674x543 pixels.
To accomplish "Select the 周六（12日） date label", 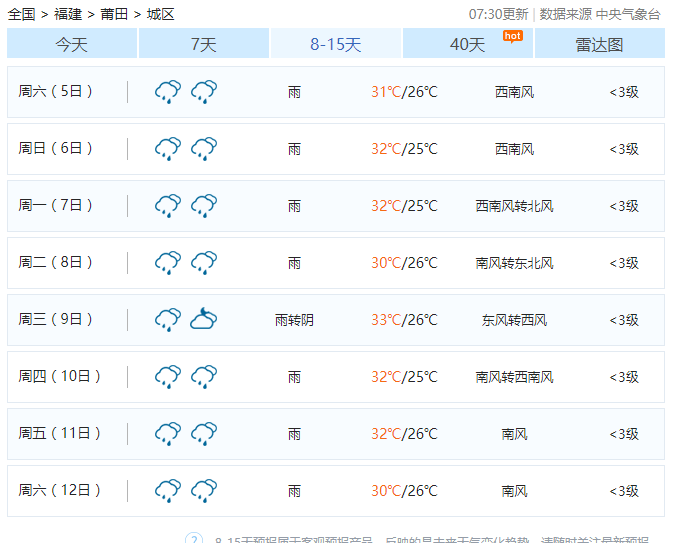I will pos(59,490).
